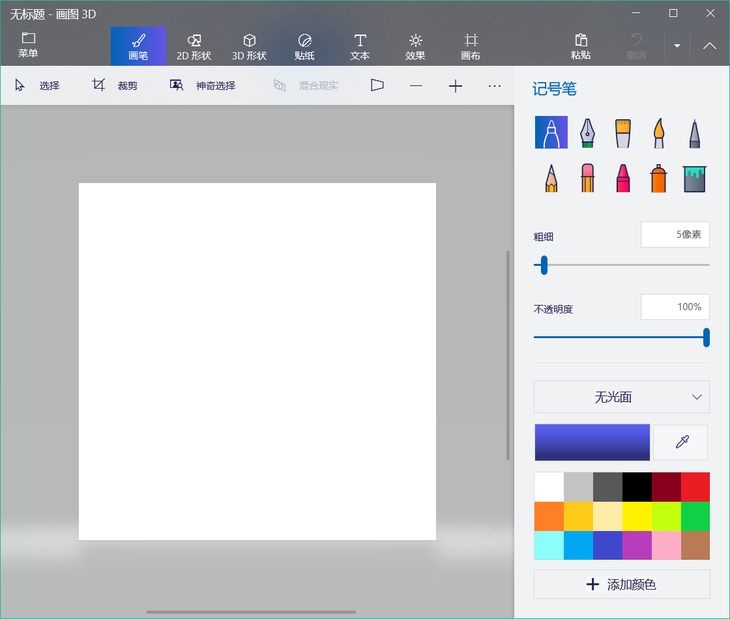Switch to the 画笔 tab
Screen dimensions: 730x619
tap(138, 46)
